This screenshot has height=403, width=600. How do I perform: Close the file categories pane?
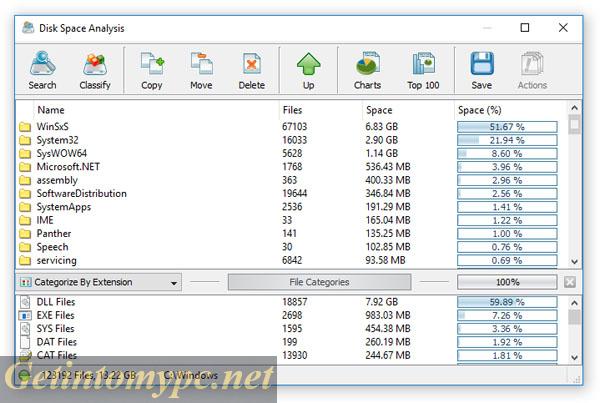[x=570, y=282]
